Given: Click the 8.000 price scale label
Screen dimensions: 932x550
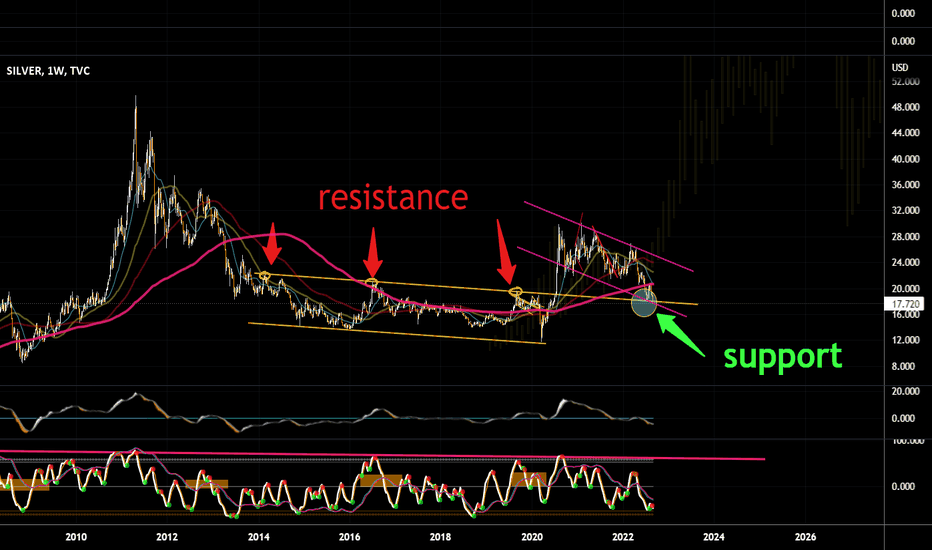Looking at the screenshot, I should [x=903, y=366].
